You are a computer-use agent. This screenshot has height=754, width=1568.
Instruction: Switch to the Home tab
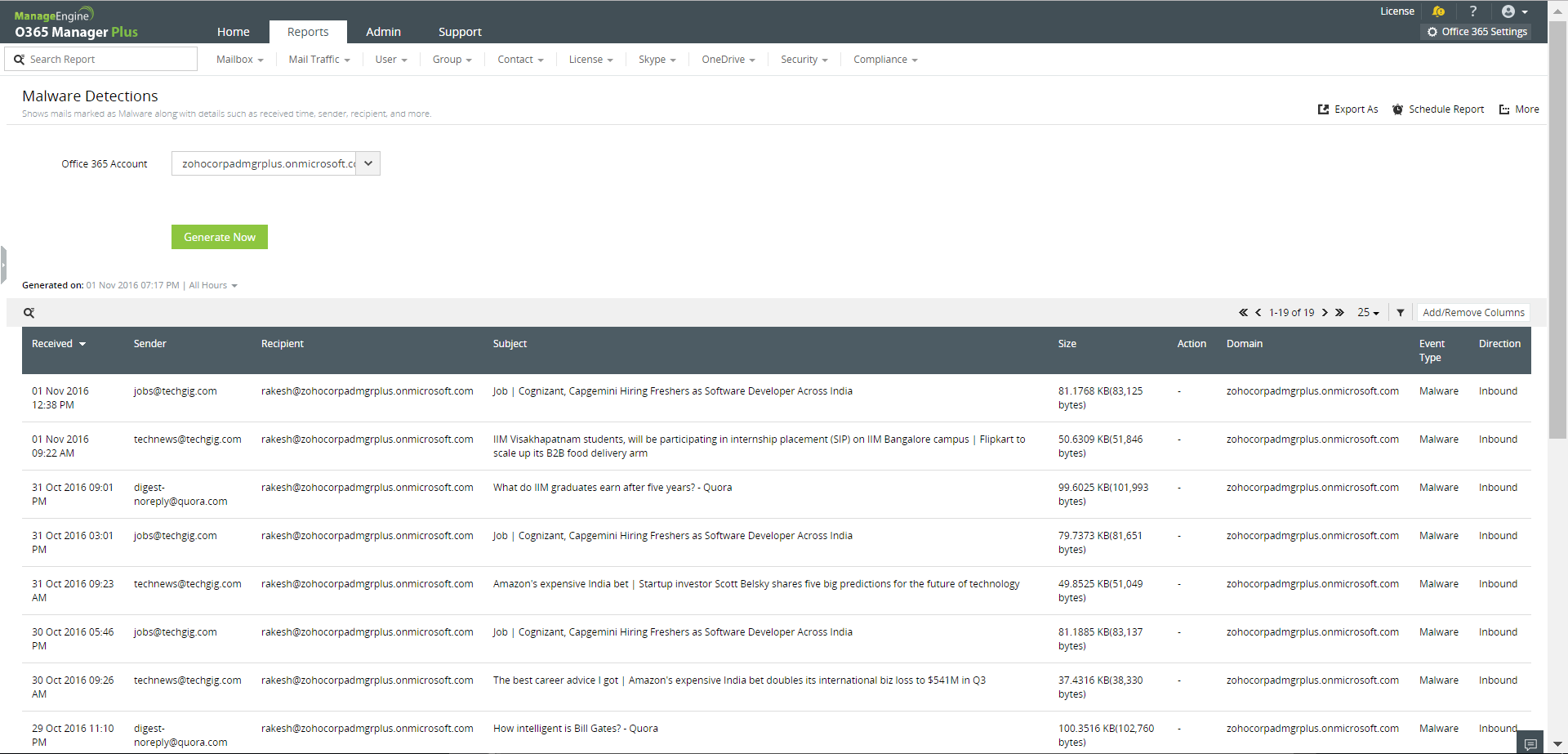tap(234, 32)
